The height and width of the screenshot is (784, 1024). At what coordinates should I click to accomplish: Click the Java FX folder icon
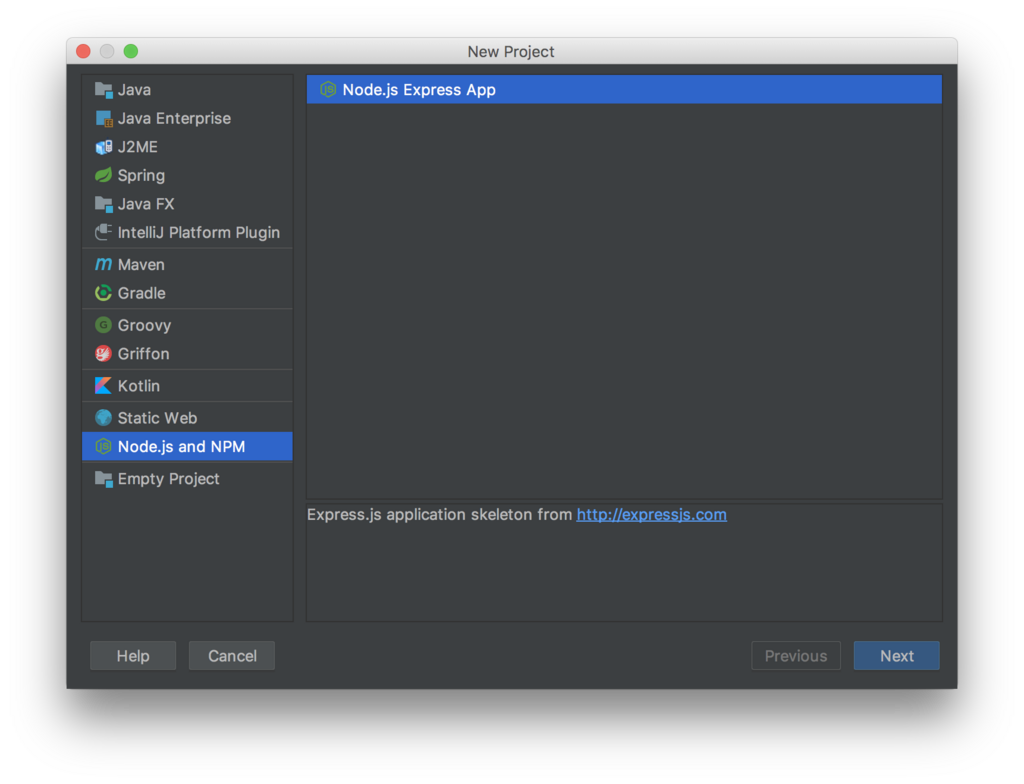point(104,204)
